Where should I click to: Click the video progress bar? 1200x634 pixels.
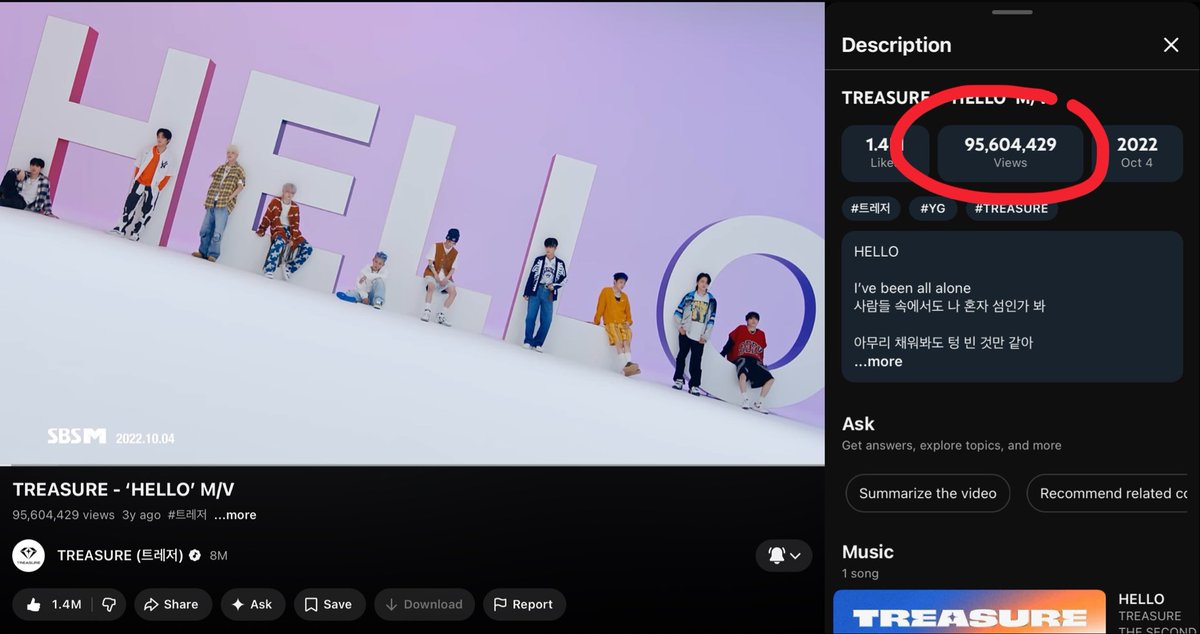tap(412, 465)
